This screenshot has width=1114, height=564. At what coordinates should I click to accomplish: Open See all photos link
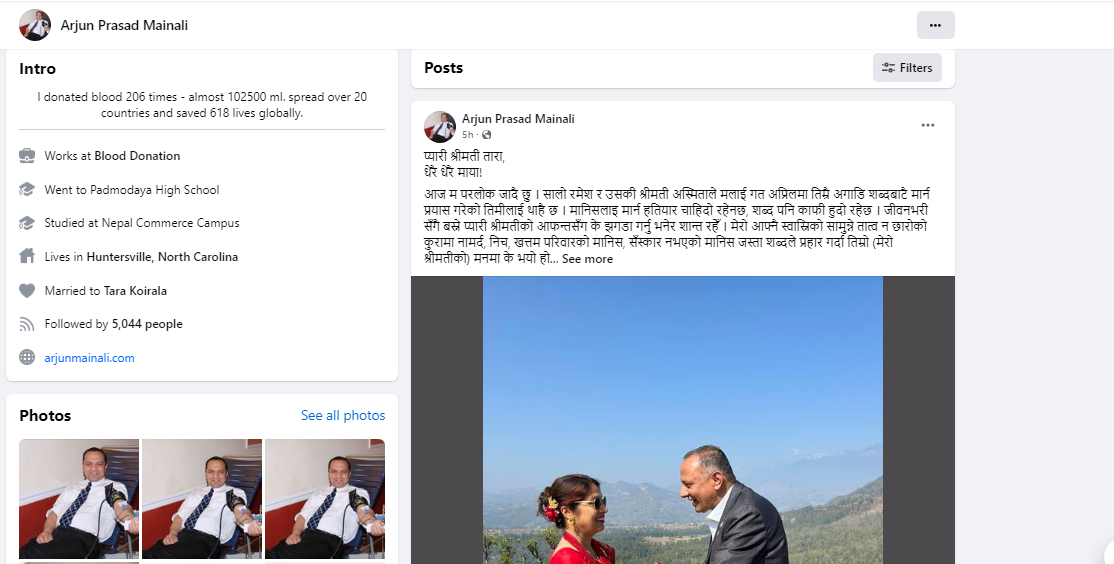343,416
